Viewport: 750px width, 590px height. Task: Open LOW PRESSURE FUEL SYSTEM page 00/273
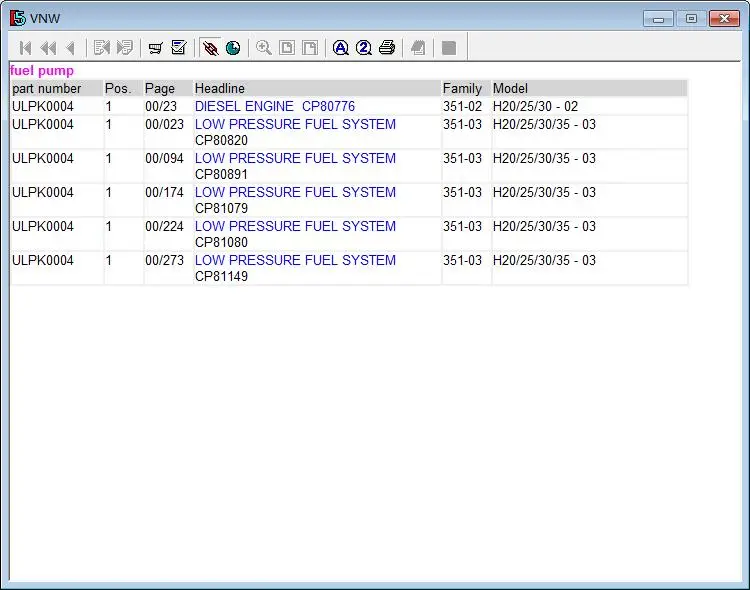coord(295,260)
